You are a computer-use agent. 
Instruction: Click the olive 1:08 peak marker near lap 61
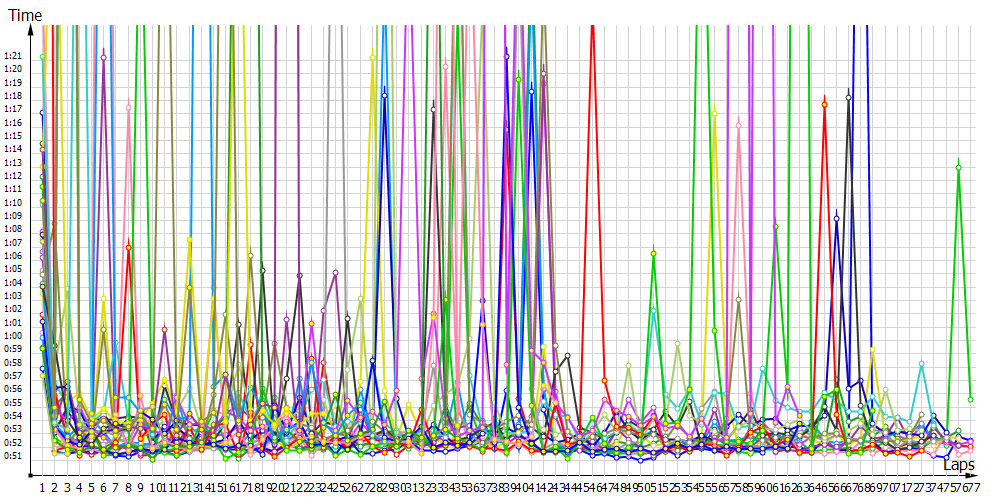[x=776, y=227]
